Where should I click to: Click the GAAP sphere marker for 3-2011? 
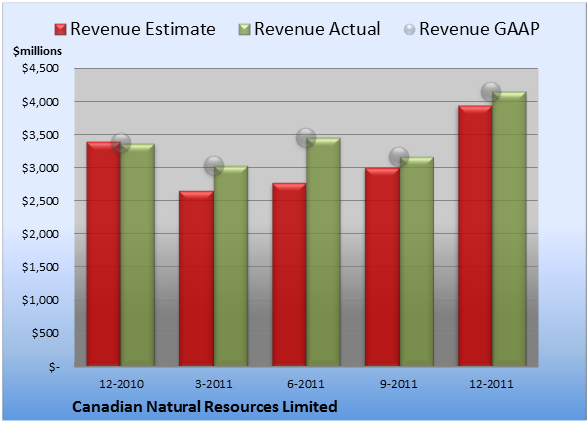214,166
